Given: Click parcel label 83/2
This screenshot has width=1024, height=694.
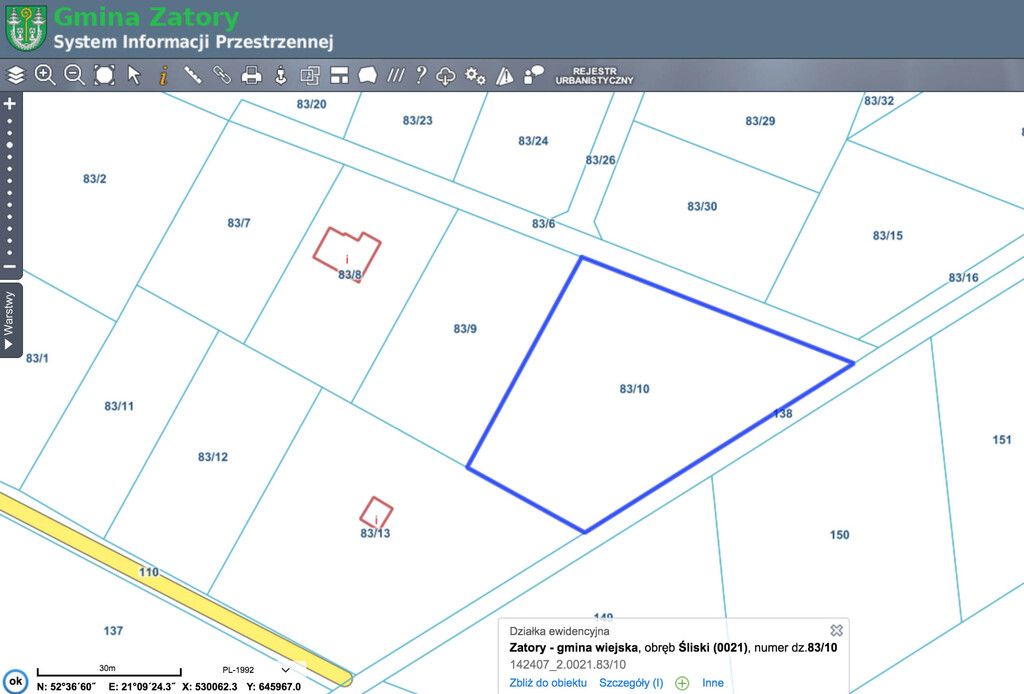Looking at the screenshot, I should point(95,179).
